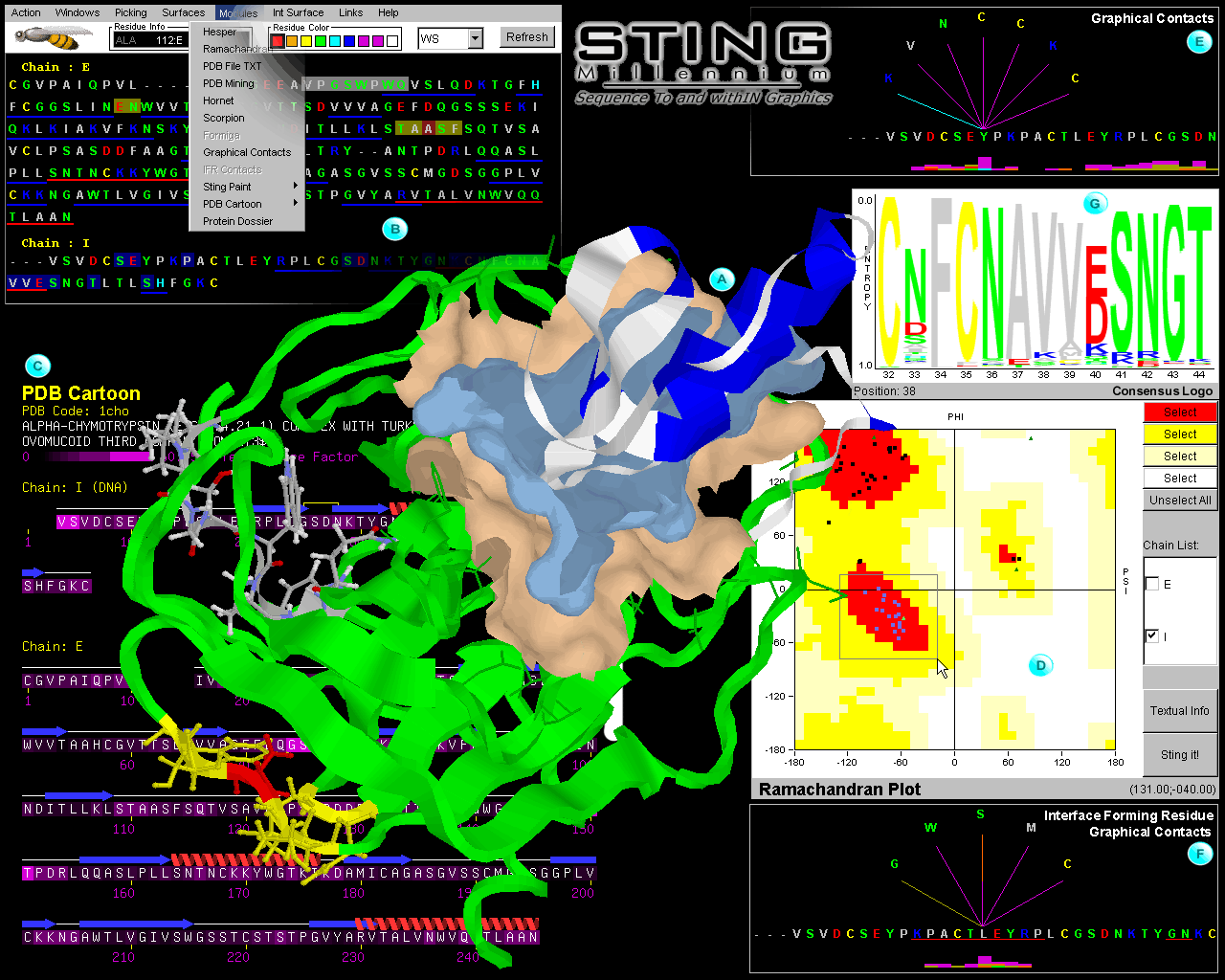Click the 'Consensus Logo' title text
This screenshot has width=1225, height=980.
tap(1162, 390)
